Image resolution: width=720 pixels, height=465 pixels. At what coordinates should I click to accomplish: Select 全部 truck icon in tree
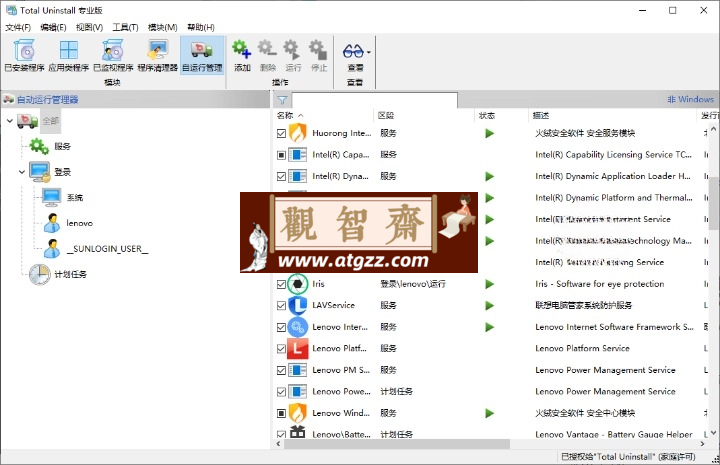click(x=28, y=121)
